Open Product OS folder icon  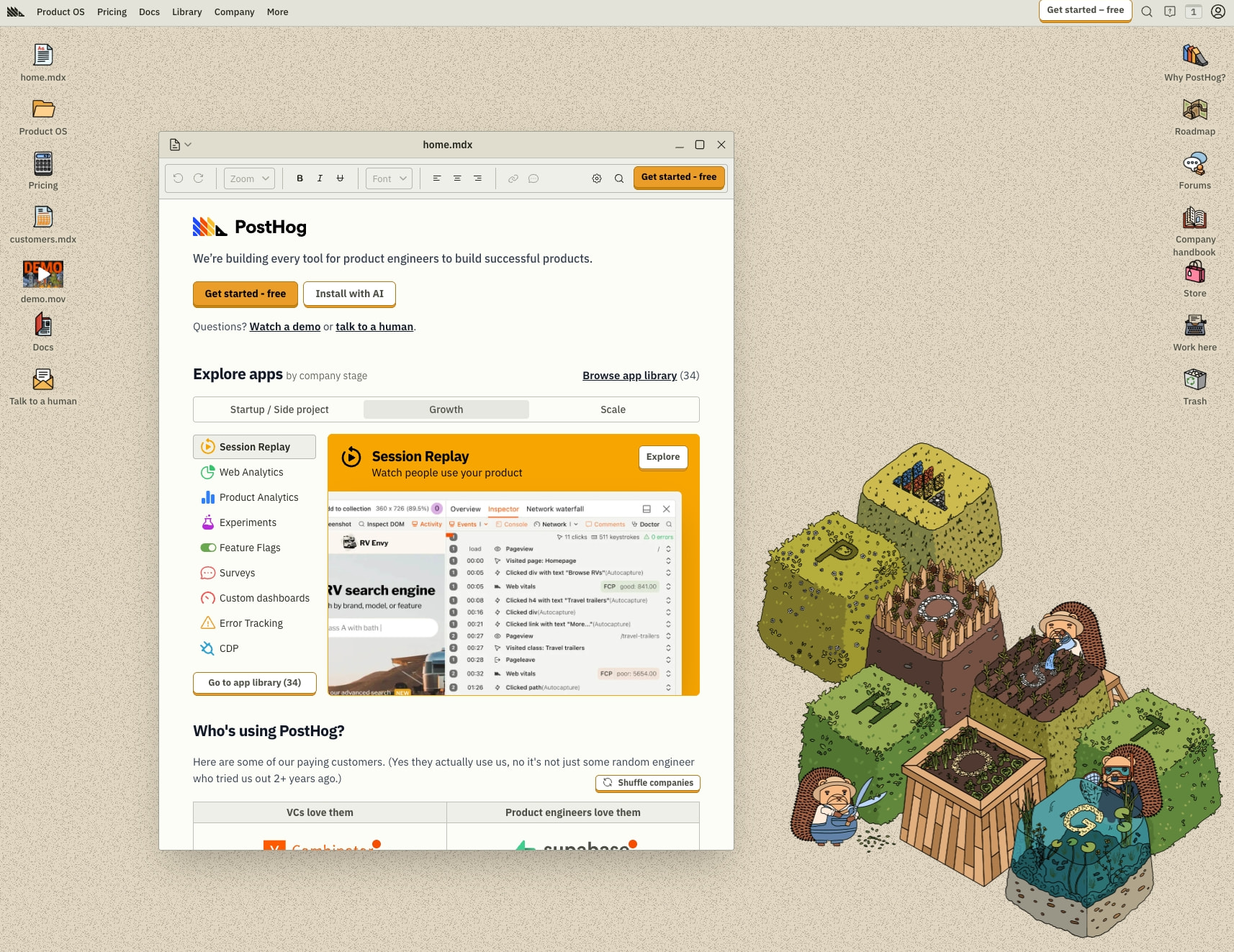[x=43, y=109]
